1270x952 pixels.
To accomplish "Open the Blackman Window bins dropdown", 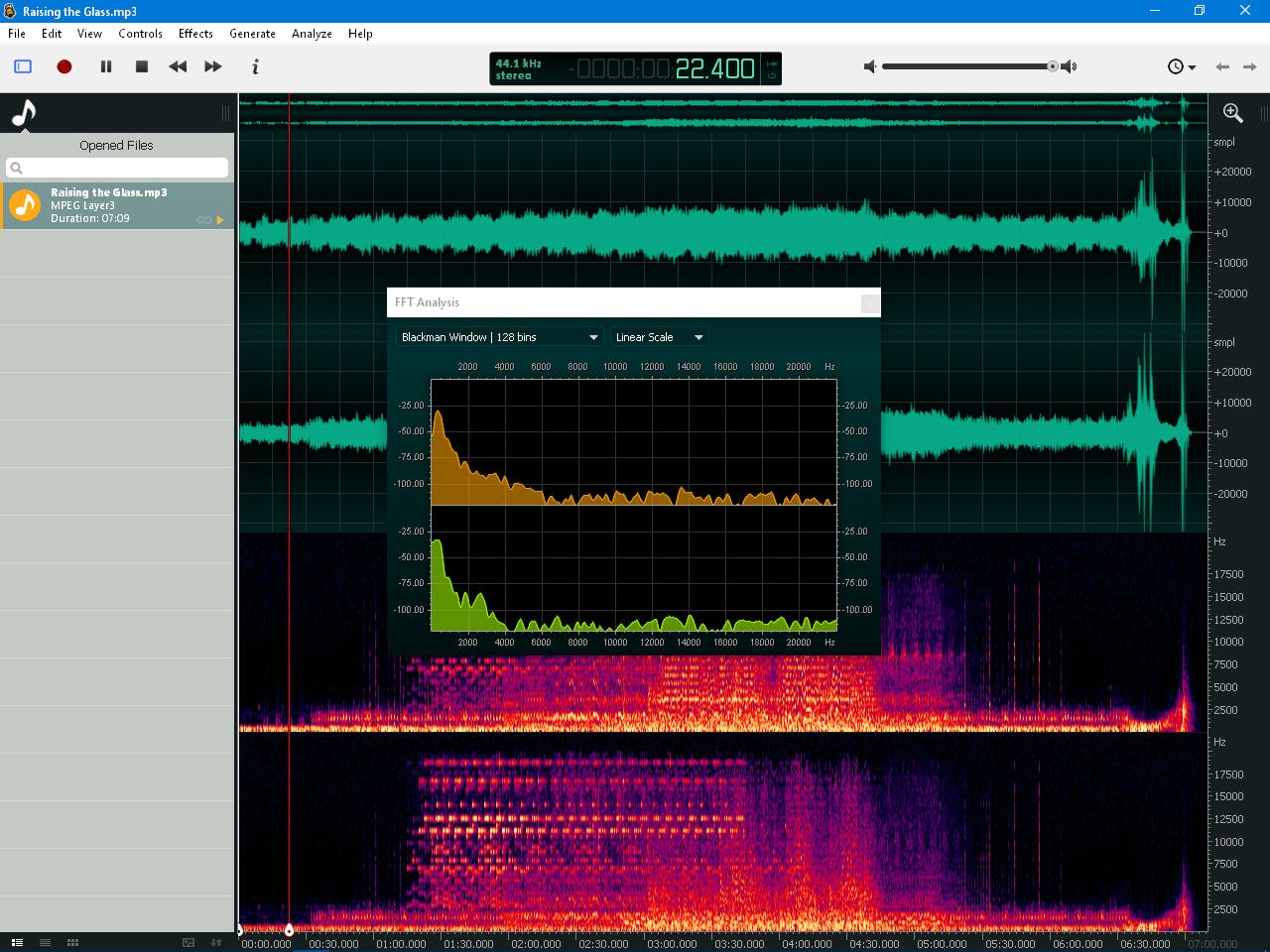I will [499, 337].
